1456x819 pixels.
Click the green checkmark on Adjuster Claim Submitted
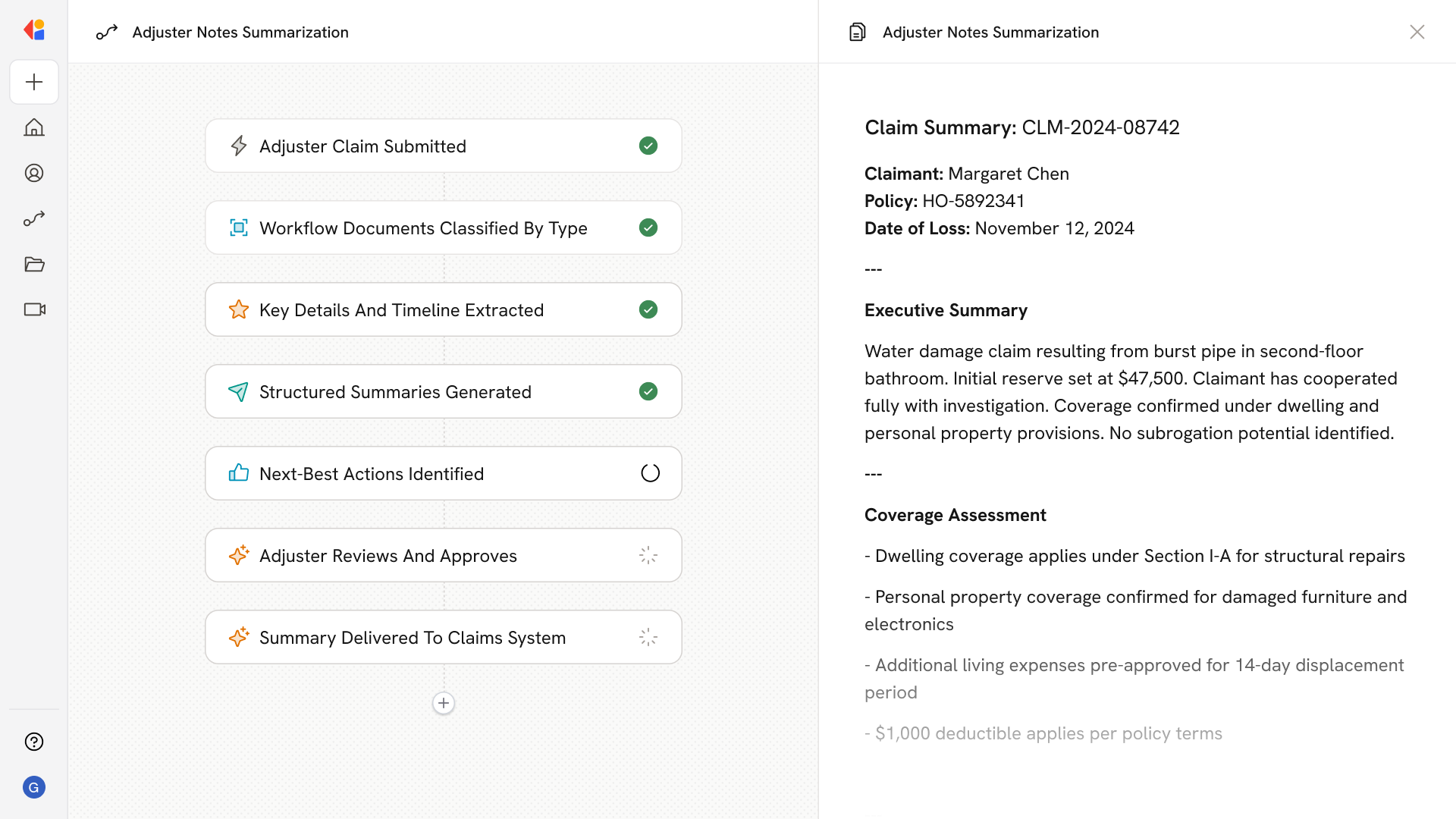[x=648, y=146]
